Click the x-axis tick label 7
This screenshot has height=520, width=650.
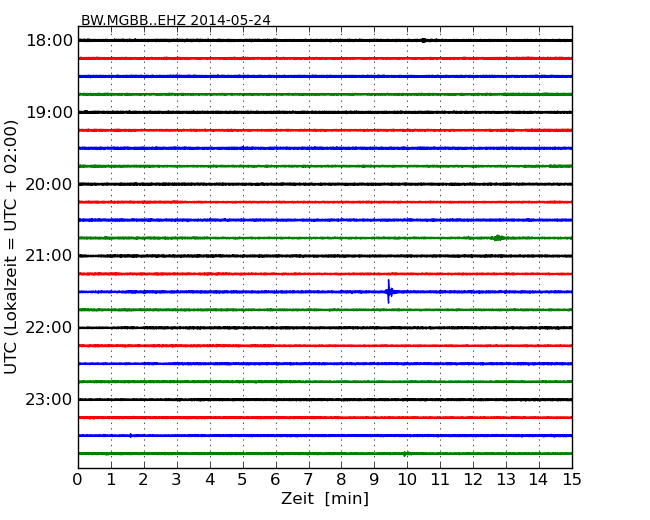pyautogui.click(x=308, y=480)
